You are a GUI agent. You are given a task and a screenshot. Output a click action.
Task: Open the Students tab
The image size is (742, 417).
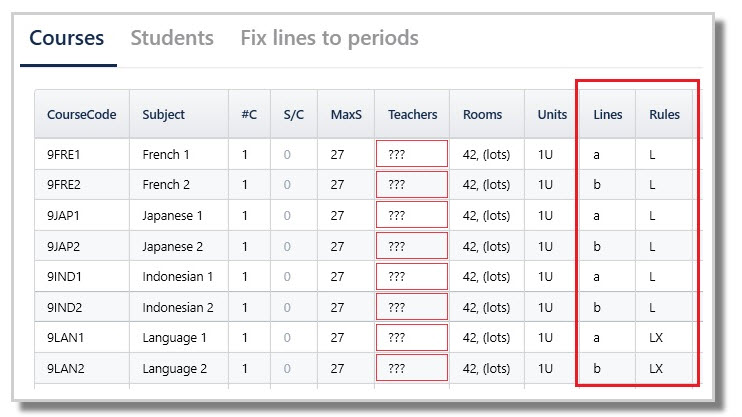click(x=172, y=39)
